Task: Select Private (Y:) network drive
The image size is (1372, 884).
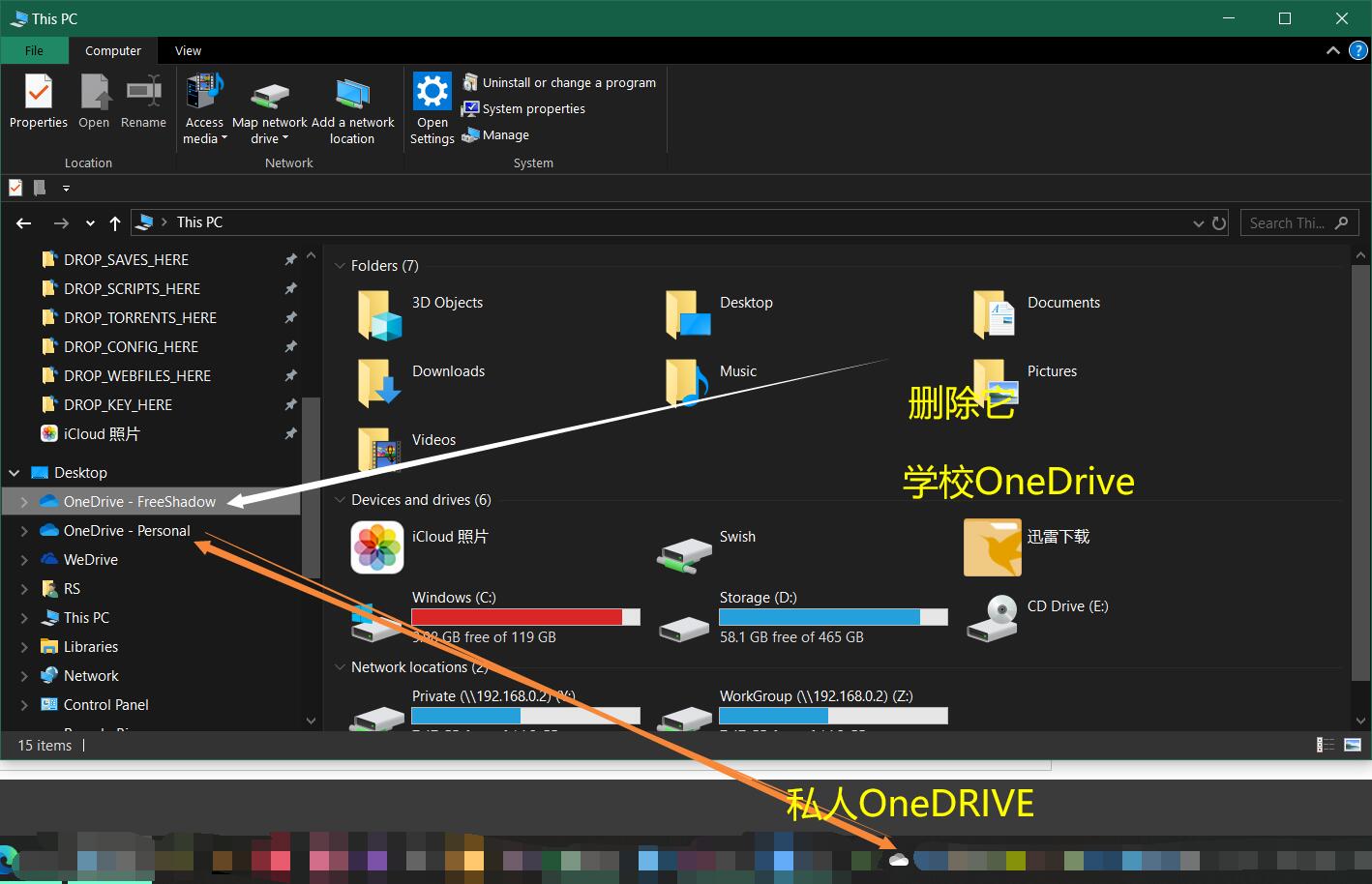Action: point(495,708)
